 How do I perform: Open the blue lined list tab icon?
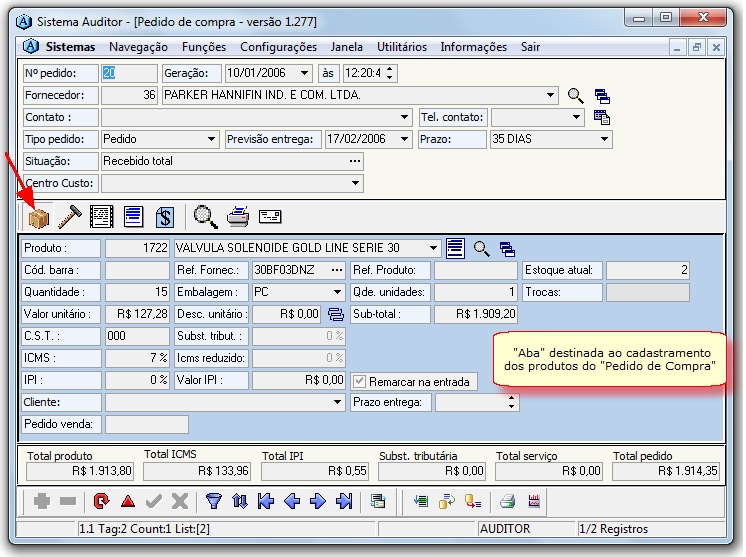click(x=133, y=216)
